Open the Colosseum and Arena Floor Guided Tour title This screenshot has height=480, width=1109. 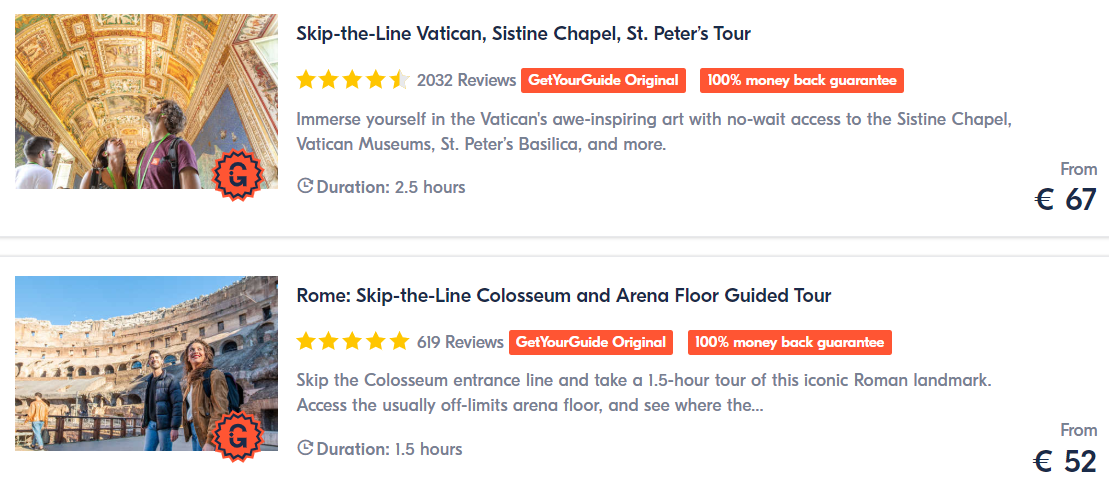click(x=564, y=295)
